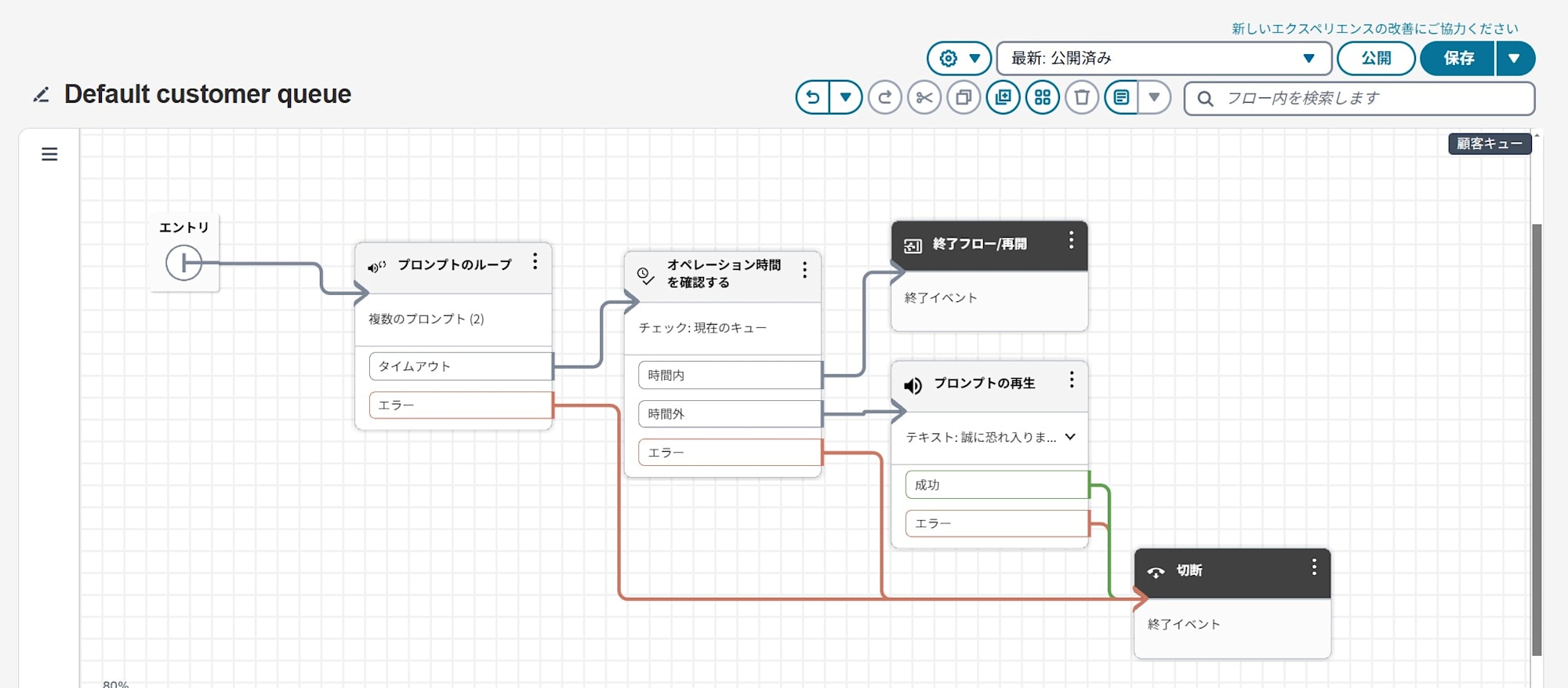Click the search magnifier icon

point(1206,99)
